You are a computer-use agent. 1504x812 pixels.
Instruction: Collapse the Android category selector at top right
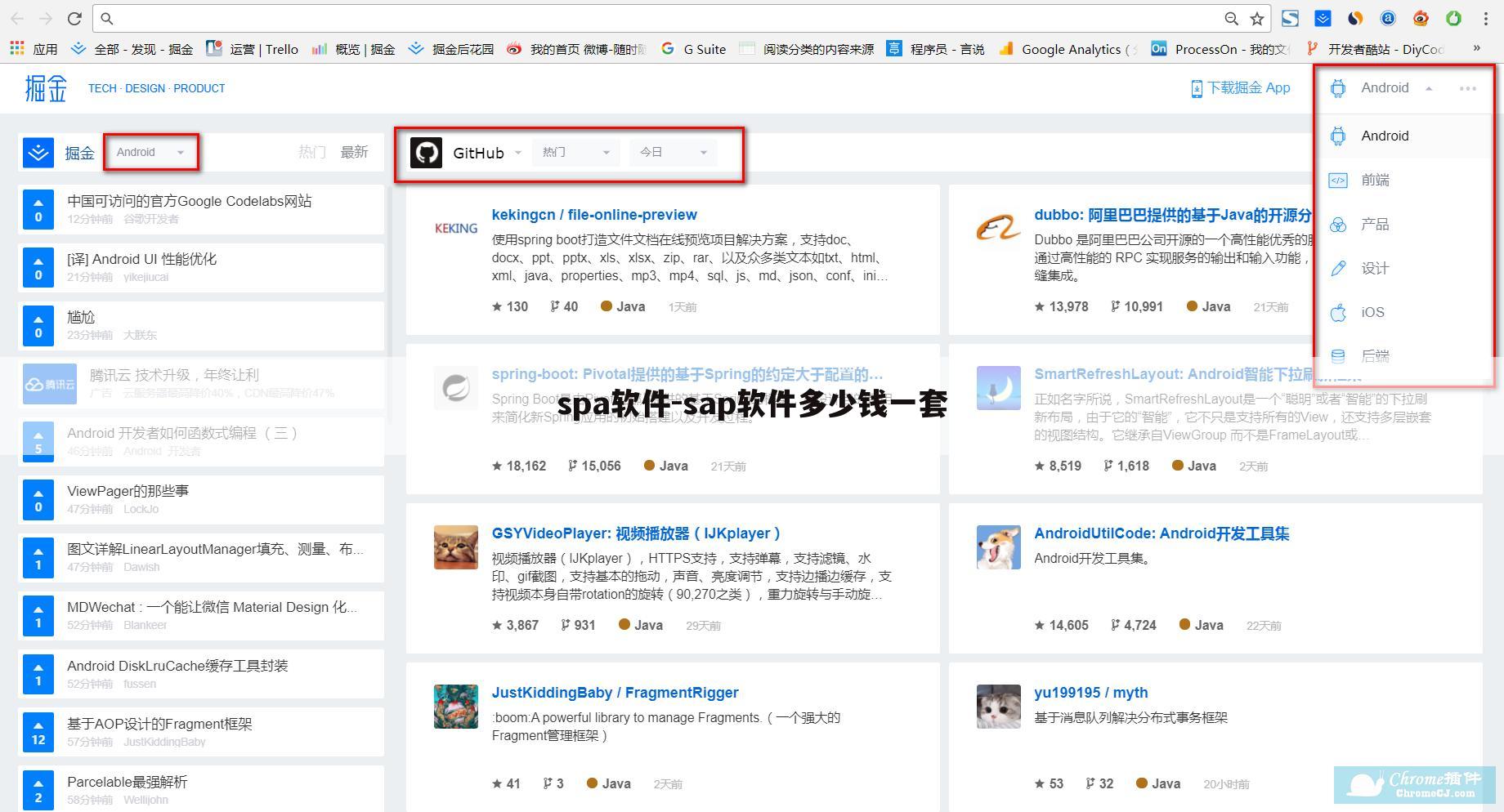[1429, 88]
